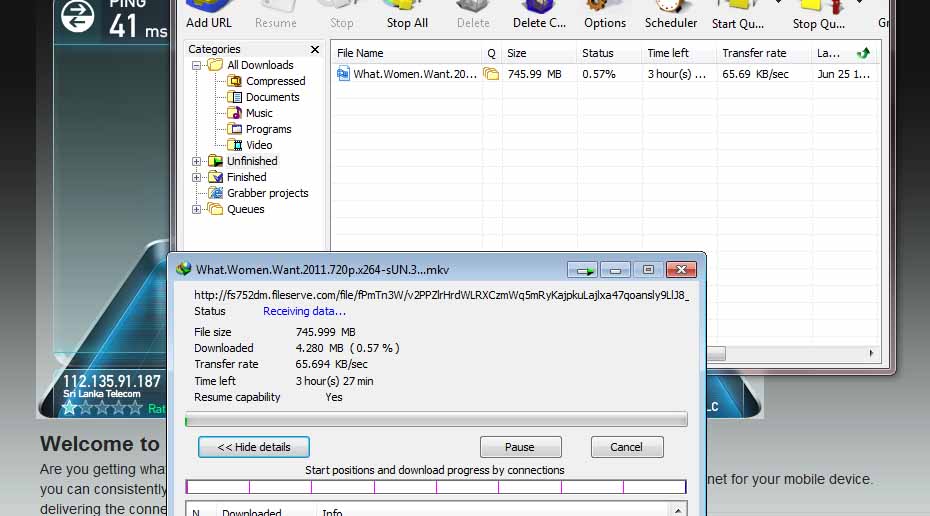This screenshot has height=516, width=930.
Task: Click the Hide details button
Action: [254, 447]
